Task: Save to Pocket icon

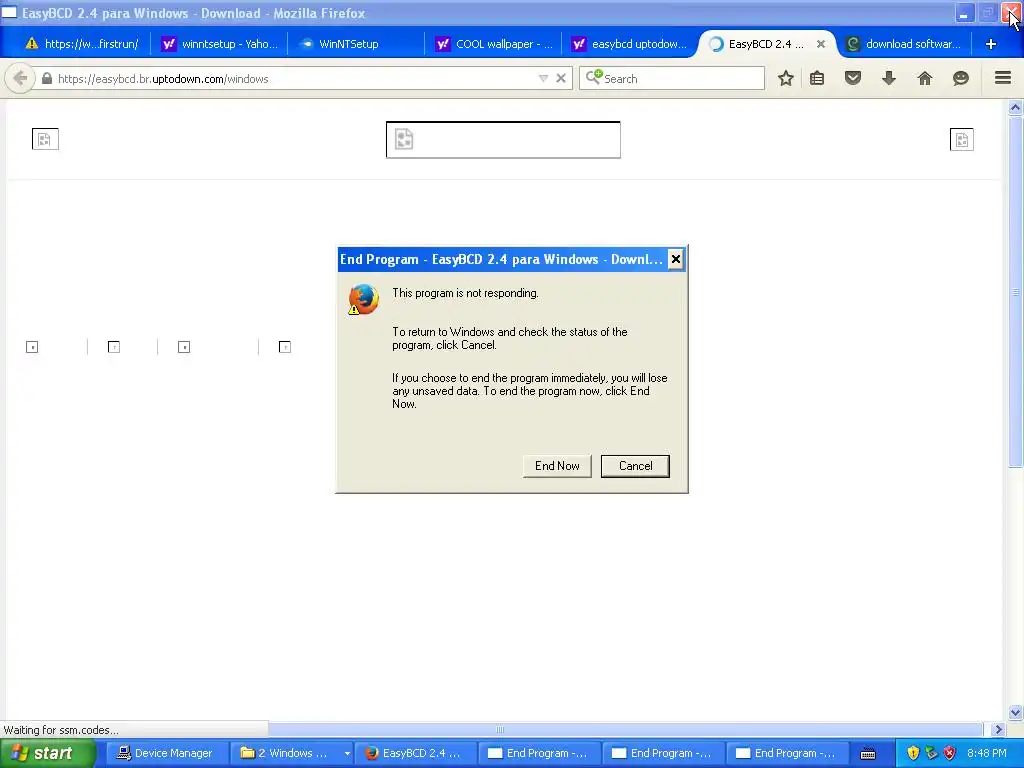Action: tap(853, 78)
